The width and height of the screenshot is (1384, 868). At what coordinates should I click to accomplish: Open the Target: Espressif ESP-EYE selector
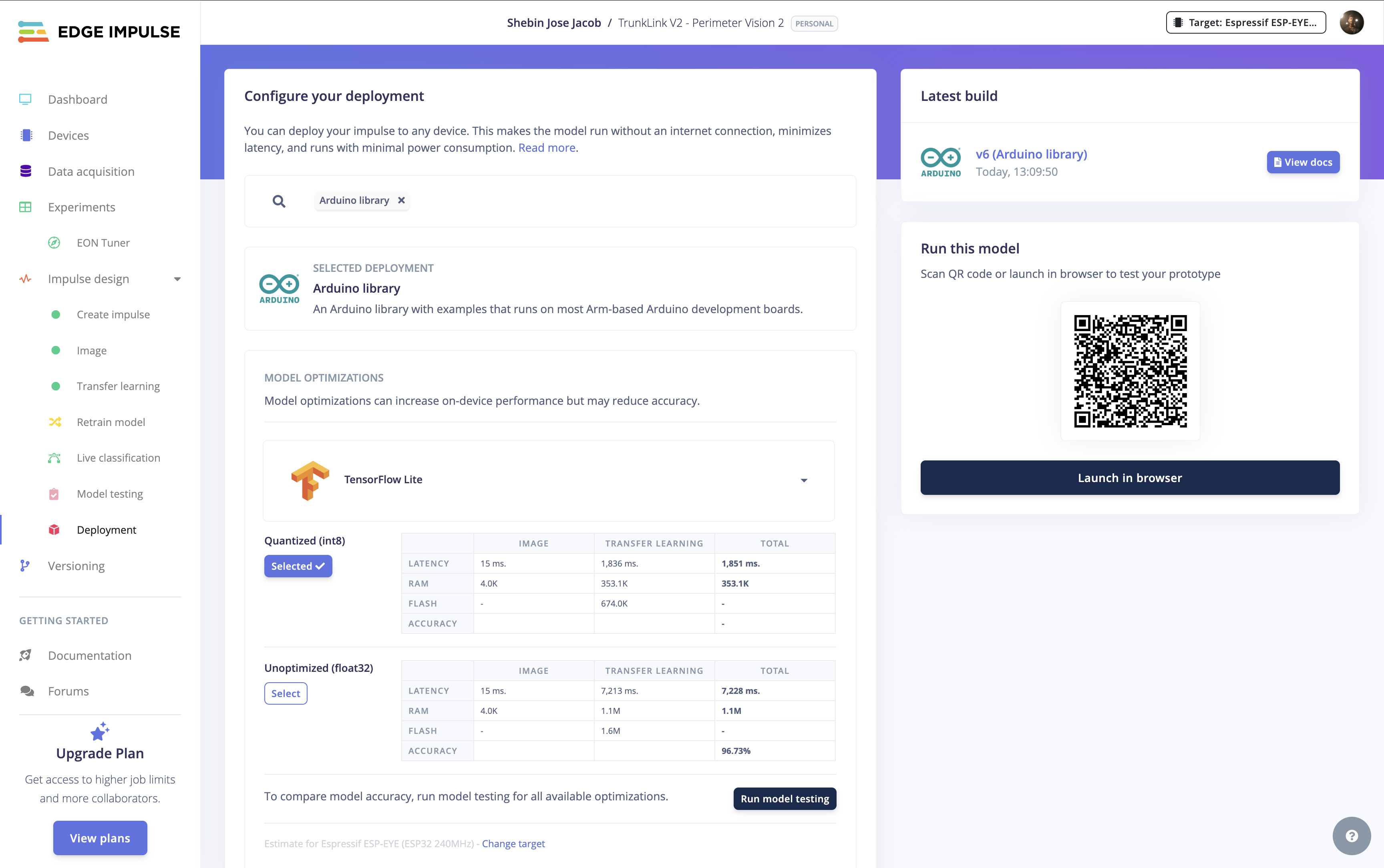click(x=1245, y=22)
